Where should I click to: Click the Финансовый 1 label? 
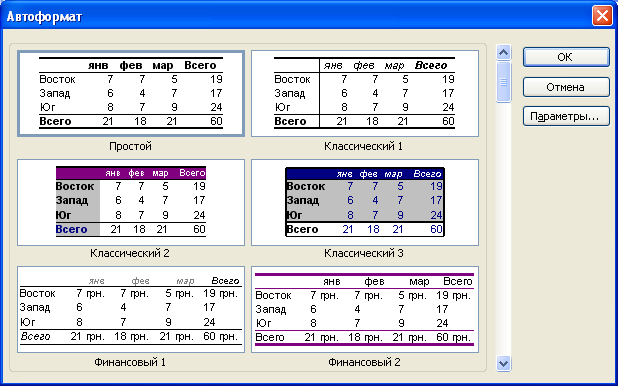[130, 362]
